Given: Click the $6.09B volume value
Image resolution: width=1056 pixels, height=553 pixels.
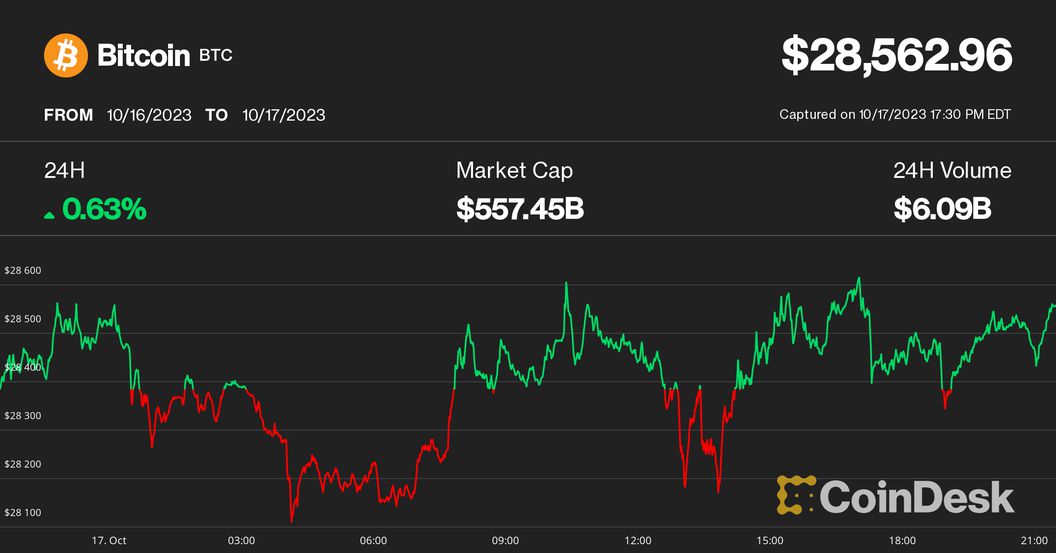Looking at the screenshot, I should [942, 210].
